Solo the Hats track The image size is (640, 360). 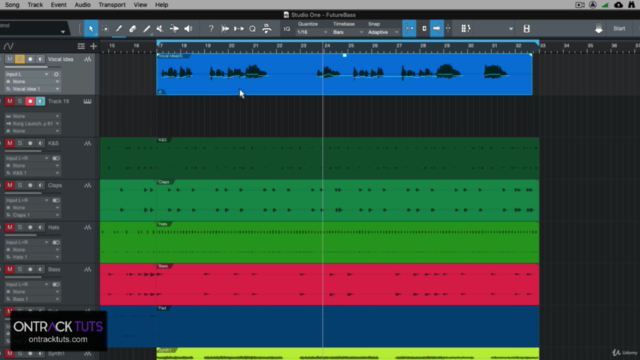[x=20, y=227]
